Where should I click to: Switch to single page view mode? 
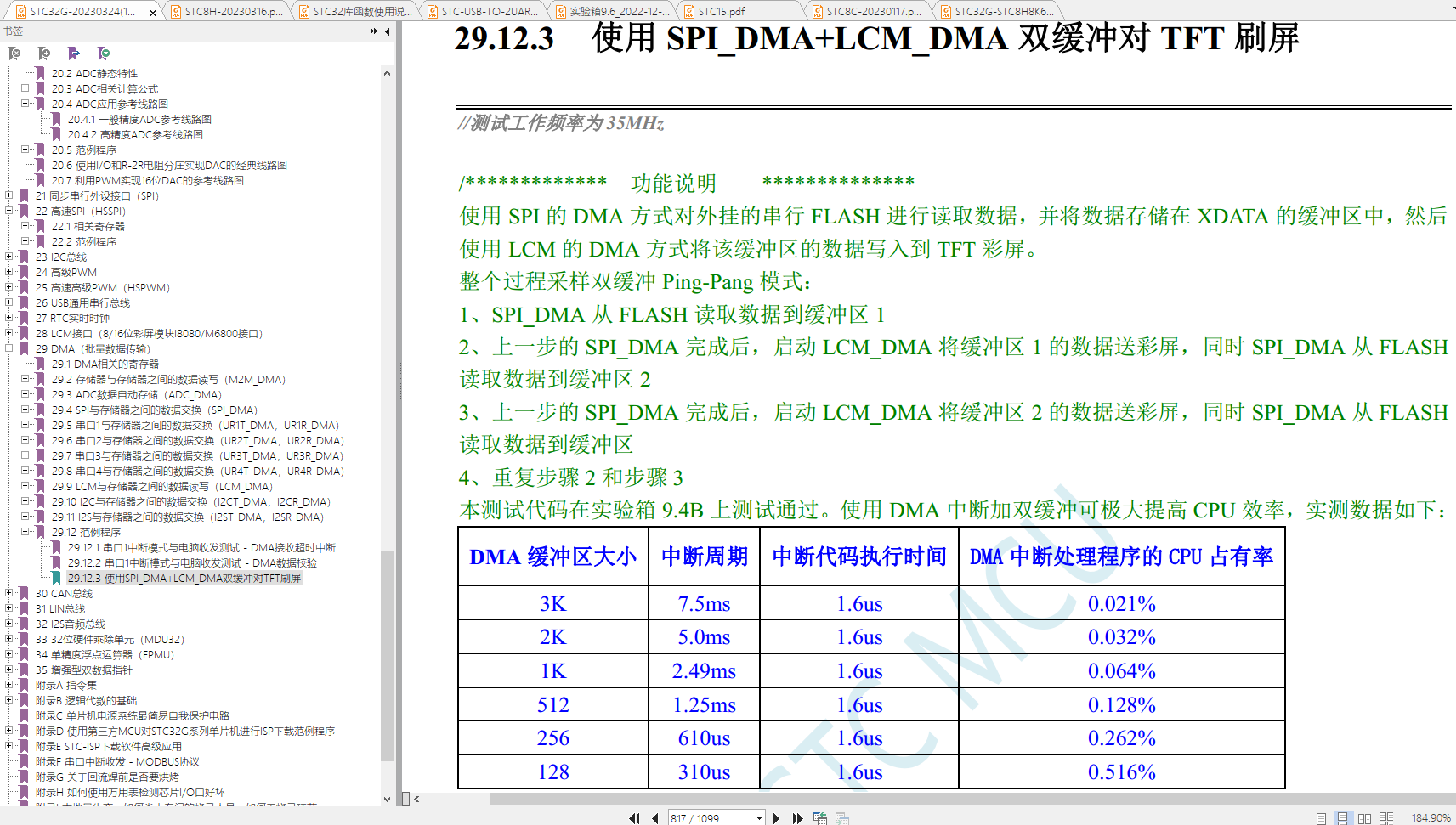point(1321,818)
